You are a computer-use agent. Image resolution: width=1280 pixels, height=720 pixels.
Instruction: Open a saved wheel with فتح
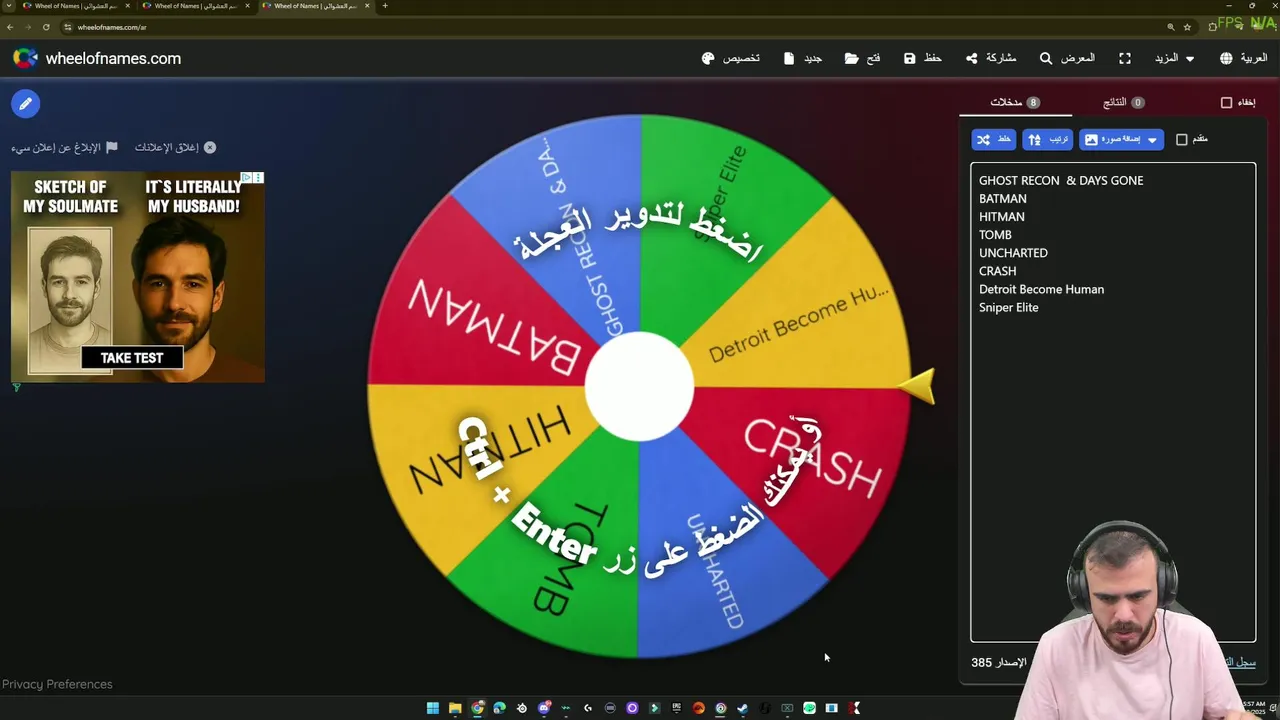click(862, 58)
